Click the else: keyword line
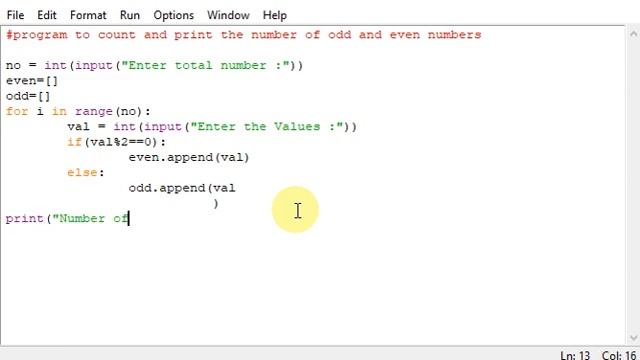Viewport: 640px width, 360px height. (x=86, y=173)
